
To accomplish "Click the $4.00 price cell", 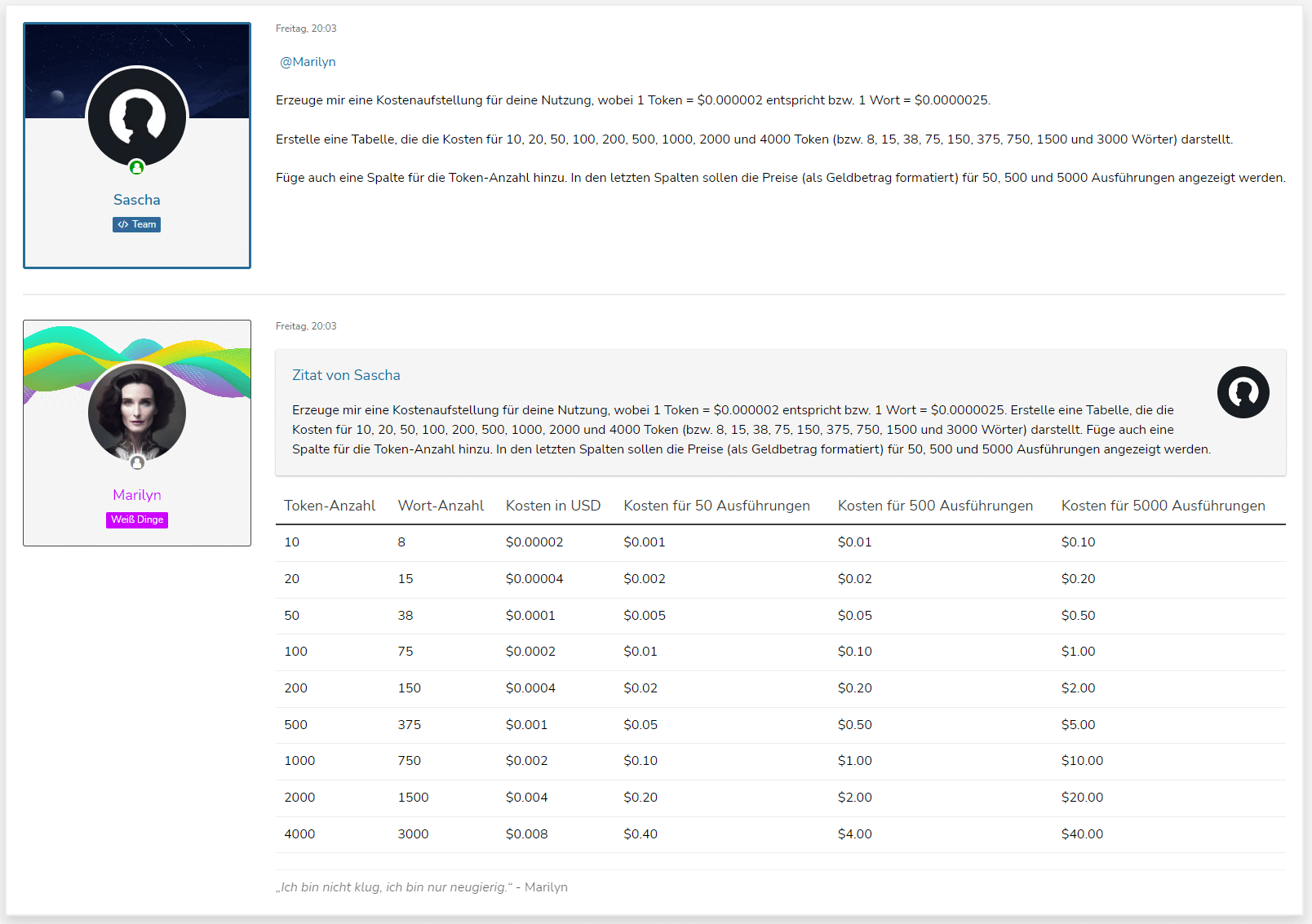I will pyautogui.click(x=854, y=834).
